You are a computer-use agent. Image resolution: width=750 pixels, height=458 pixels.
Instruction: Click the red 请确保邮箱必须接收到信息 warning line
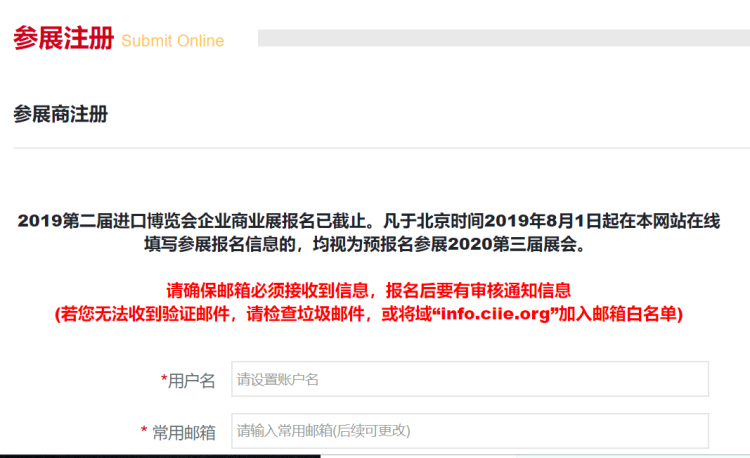coord(369,290)
